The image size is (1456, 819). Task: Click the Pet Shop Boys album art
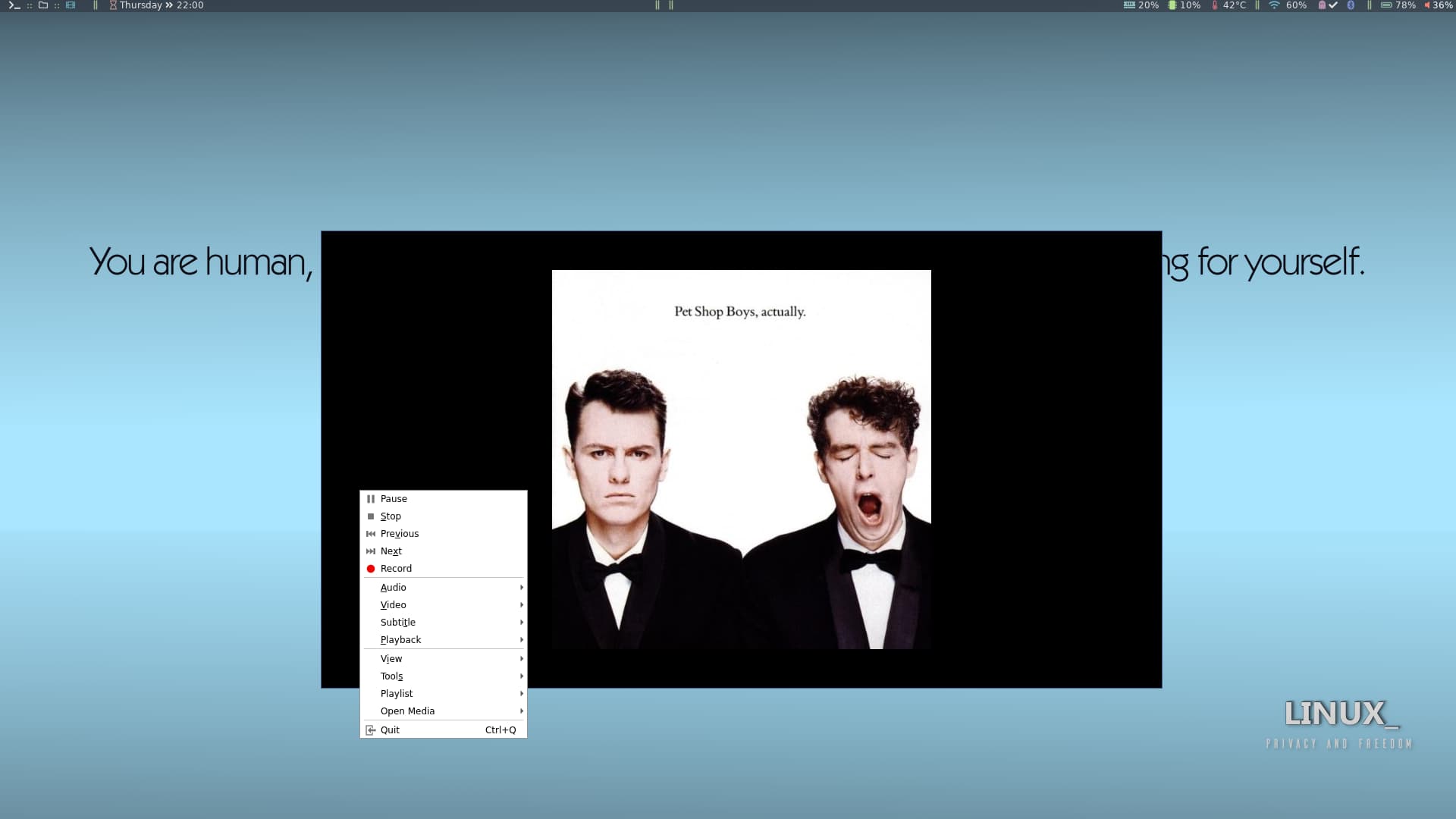coord(742,460)
